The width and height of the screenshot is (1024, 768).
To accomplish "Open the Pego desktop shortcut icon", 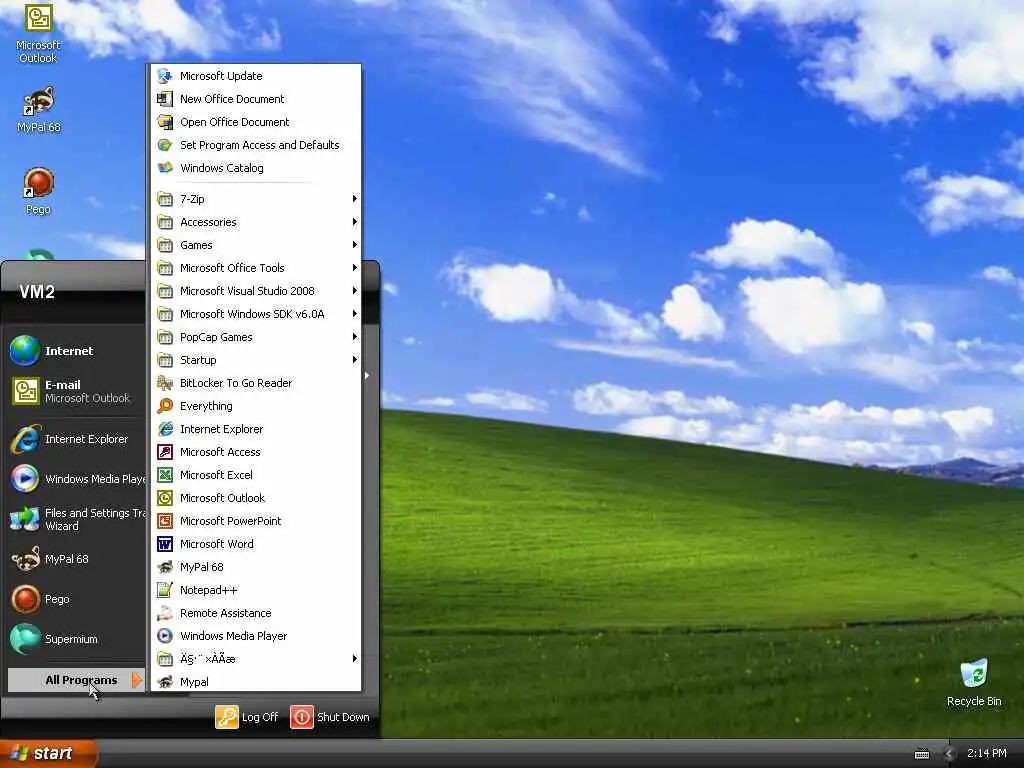I will [x=38, y=191].
